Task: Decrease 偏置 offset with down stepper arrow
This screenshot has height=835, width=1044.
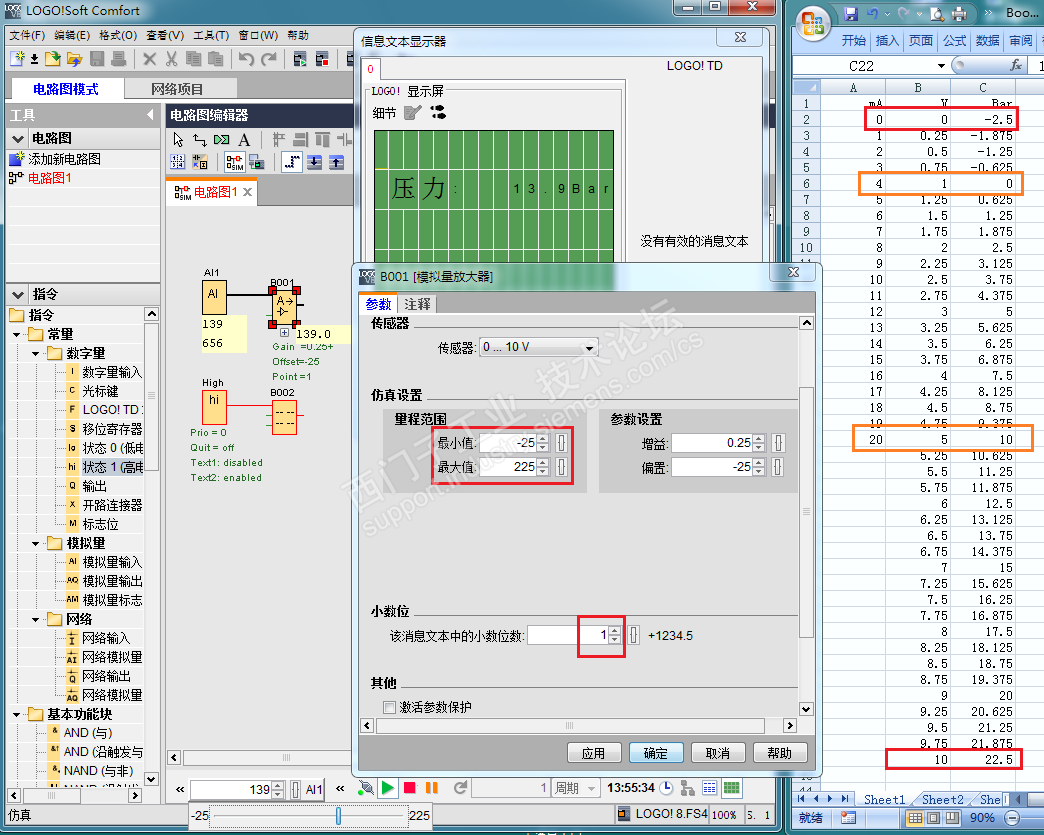Action: click(x=759, y=471)
